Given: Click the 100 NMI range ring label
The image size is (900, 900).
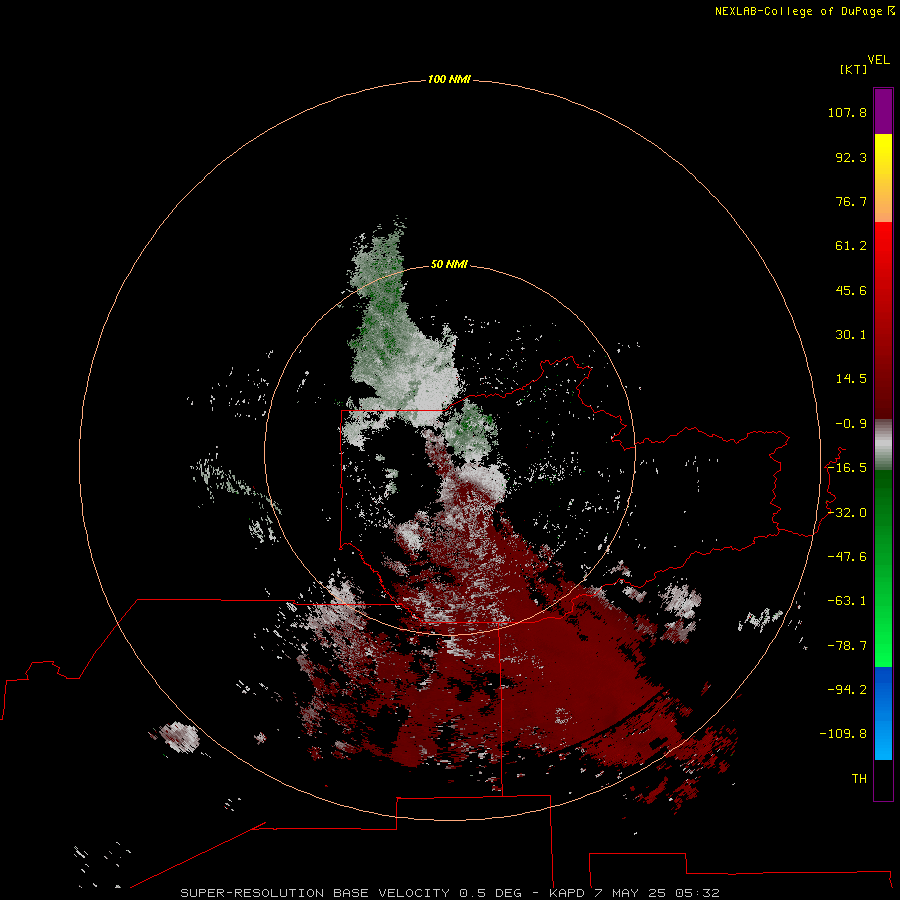Looking at the screenshot, I should point(449,79).
